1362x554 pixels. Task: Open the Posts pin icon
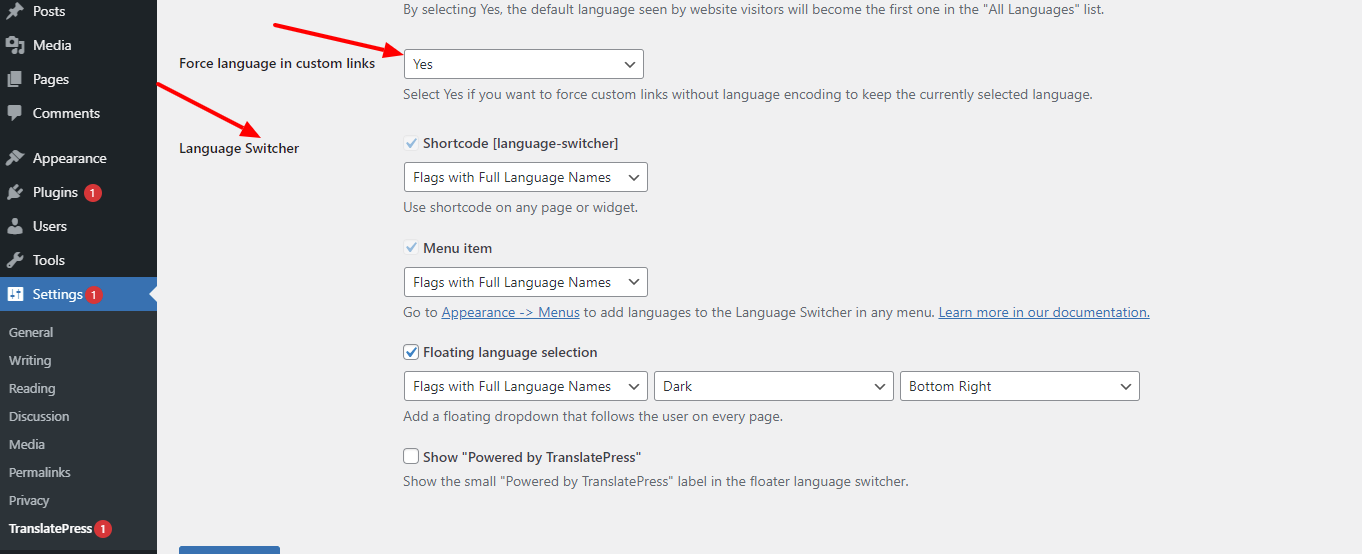pyautogui.click(x=15, y=11)
